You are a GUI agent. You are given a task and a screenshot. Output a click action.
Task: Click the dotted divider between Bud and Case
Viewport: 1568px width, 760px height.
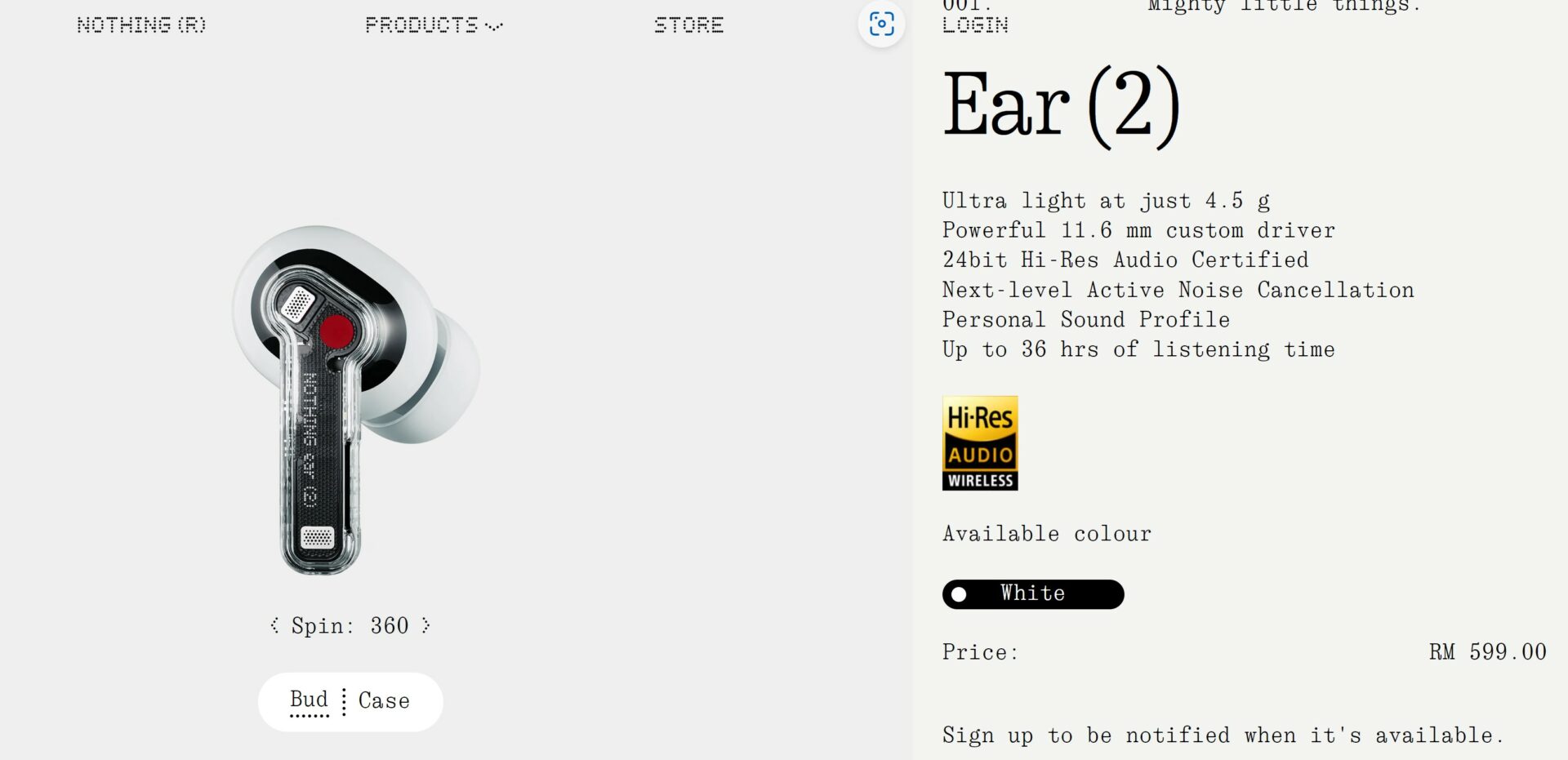coord(344,701)
